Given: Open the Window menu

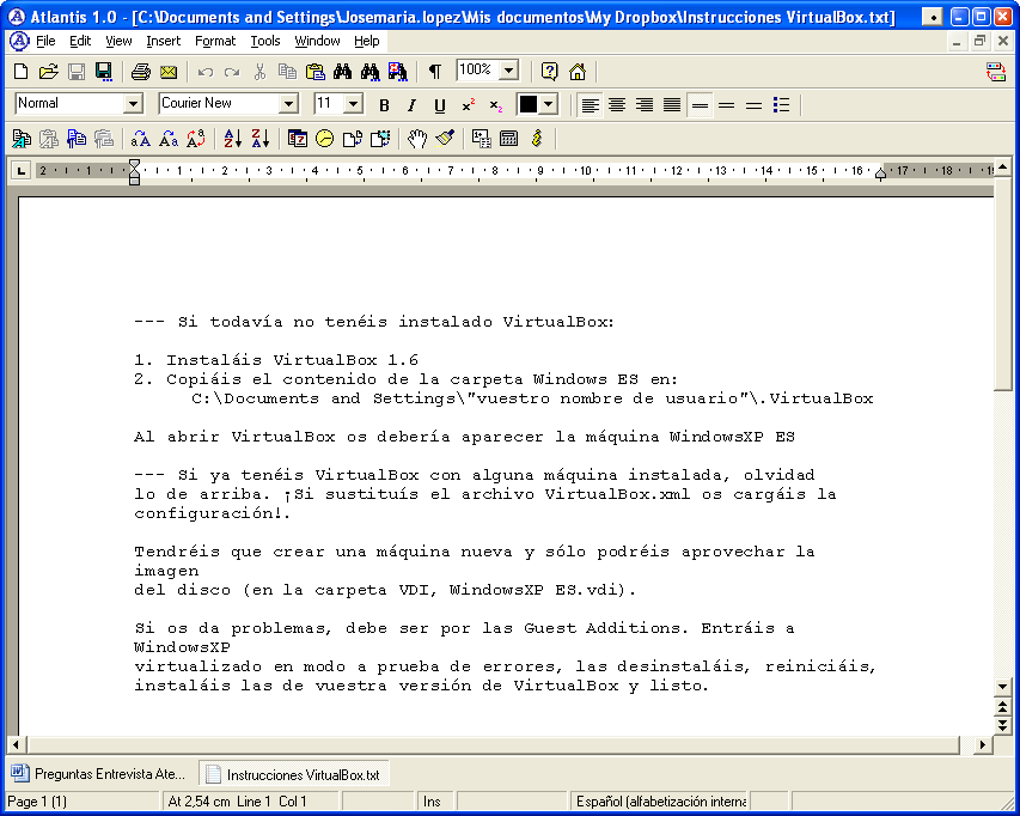Looking at the screenshot, I should pos(317,41).
